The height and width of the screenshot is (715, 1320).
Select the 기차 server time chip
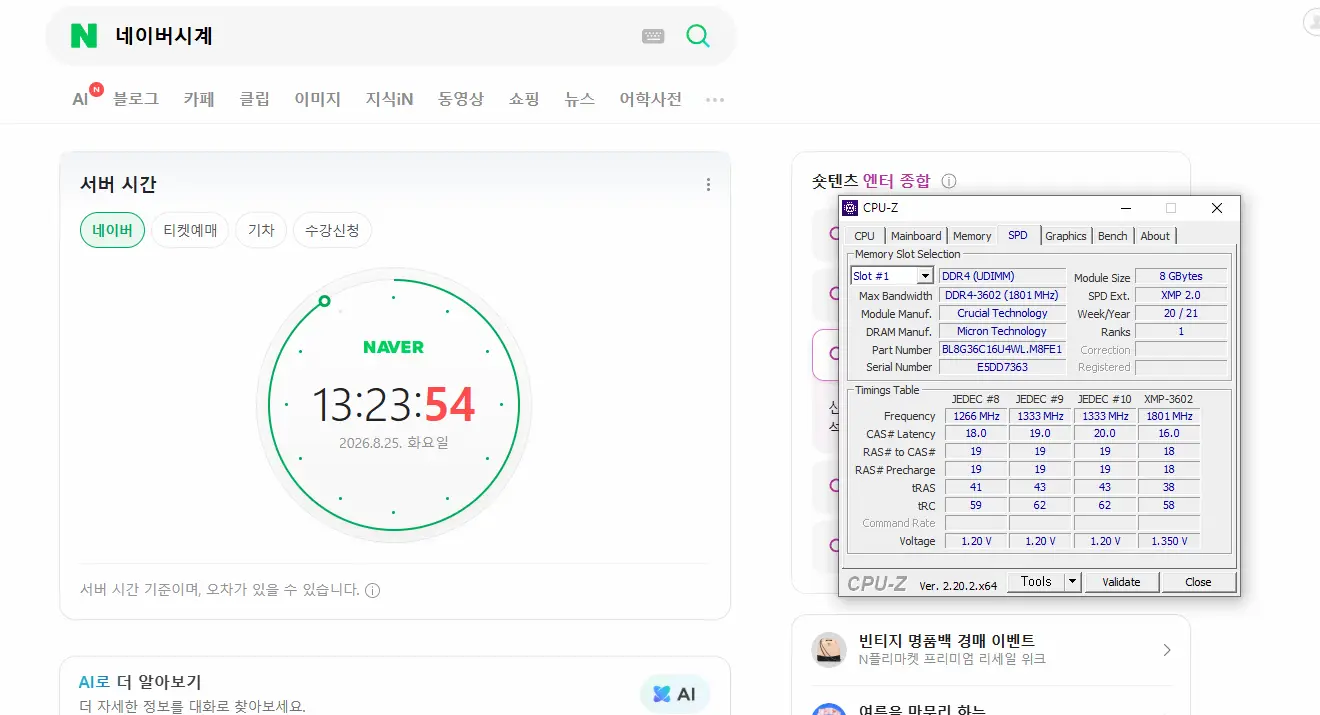pyautogui.click(x=261, y=230)
